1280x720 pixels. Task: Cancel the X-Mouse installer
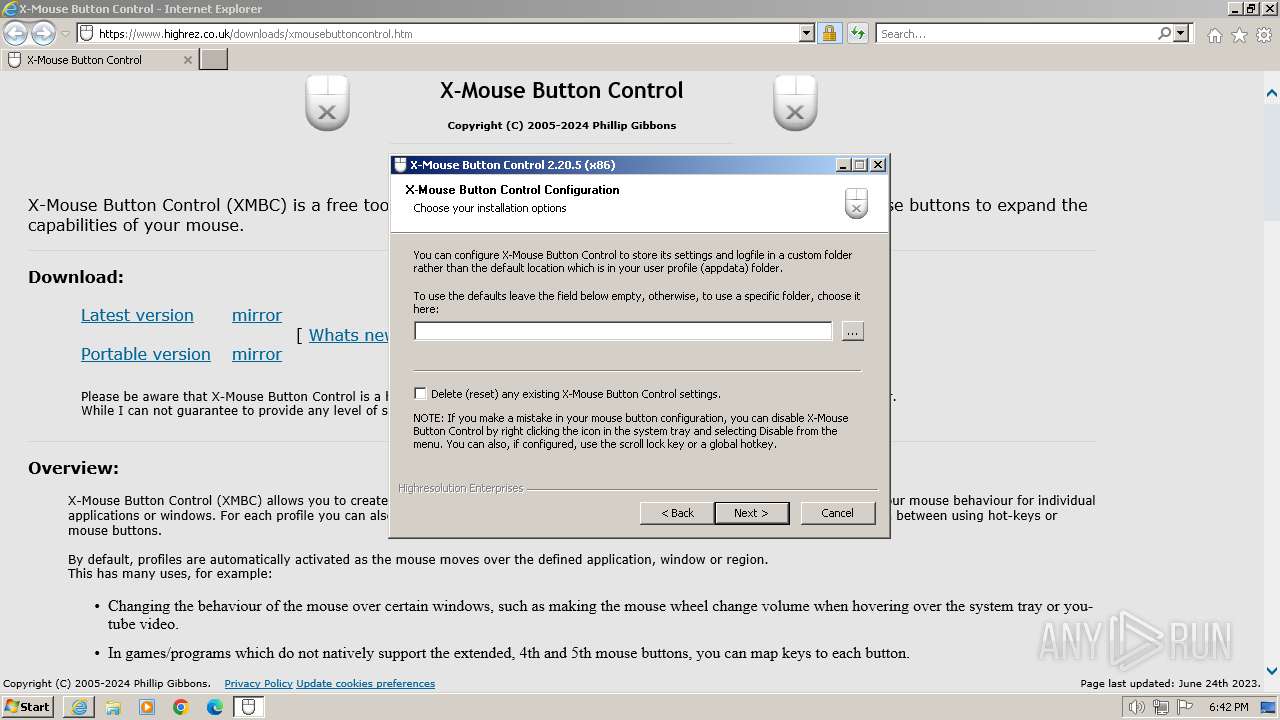point(837,513)
